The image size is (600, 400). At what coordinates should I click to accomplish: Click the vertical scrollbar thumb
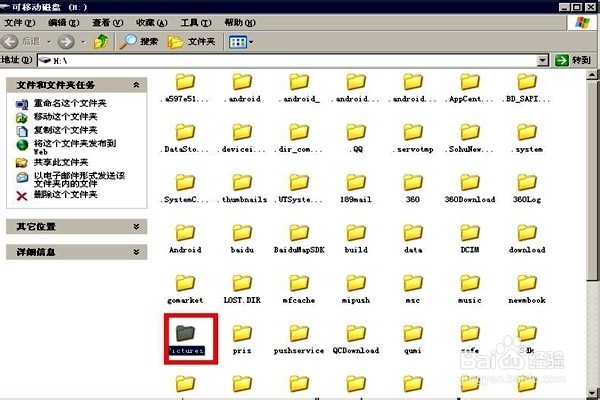coord(592,181)
